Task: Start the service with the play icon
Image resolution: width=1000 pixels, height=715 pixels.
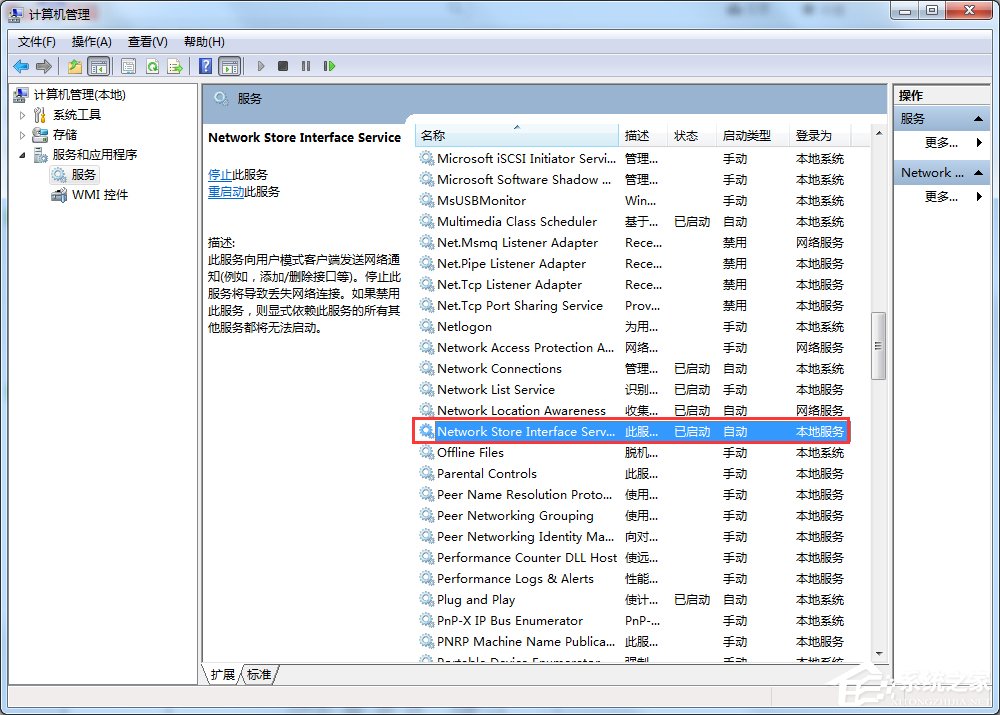Action: coord(260,66)
